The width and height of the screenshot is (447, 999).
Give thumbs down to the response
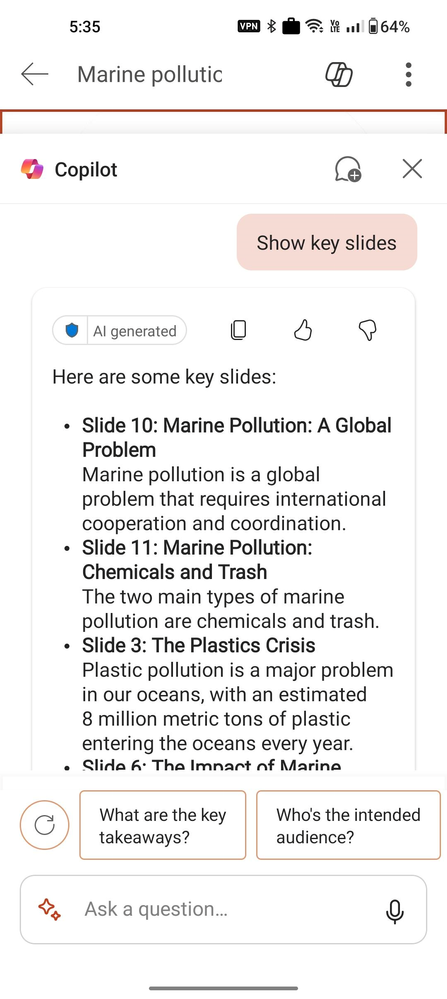pyautogui.click(x=368, y=330)
